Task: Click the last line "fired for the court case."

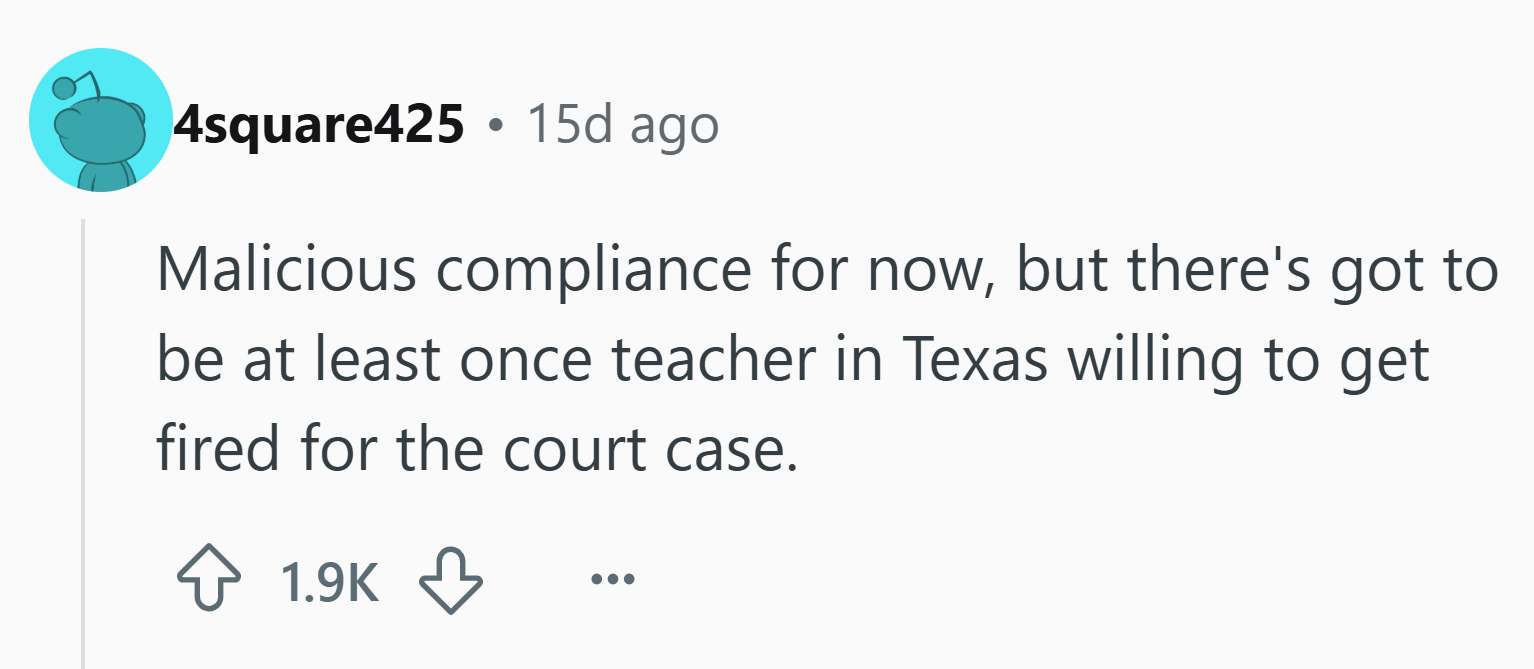Action: [x=478, y=449]
